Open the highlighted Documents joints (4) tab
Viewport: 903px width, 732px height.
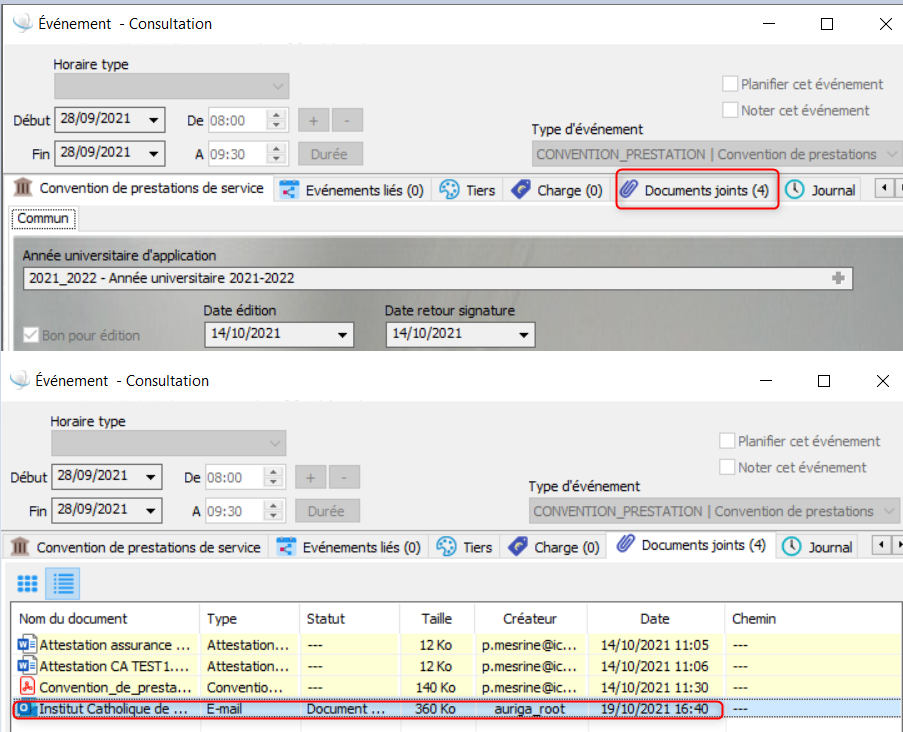click(x=697, y=190)
